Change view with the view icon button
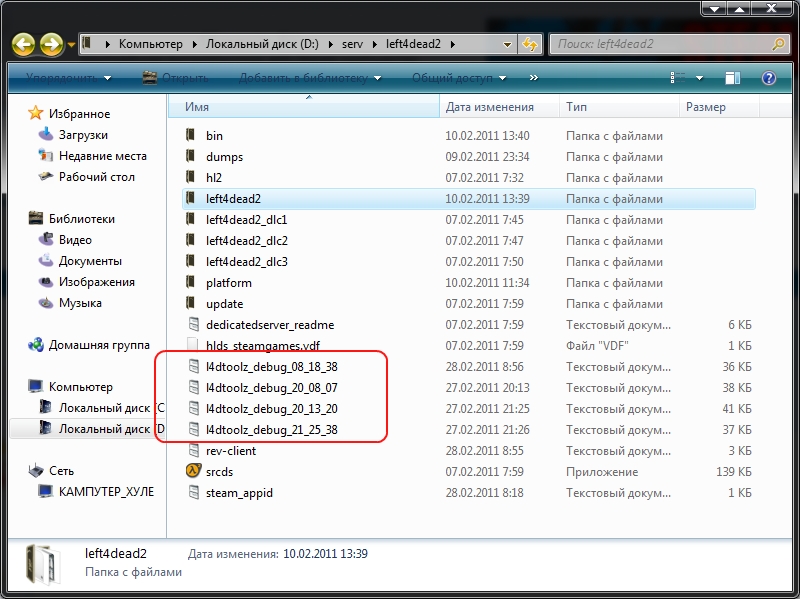 click(x=678, y=78)
